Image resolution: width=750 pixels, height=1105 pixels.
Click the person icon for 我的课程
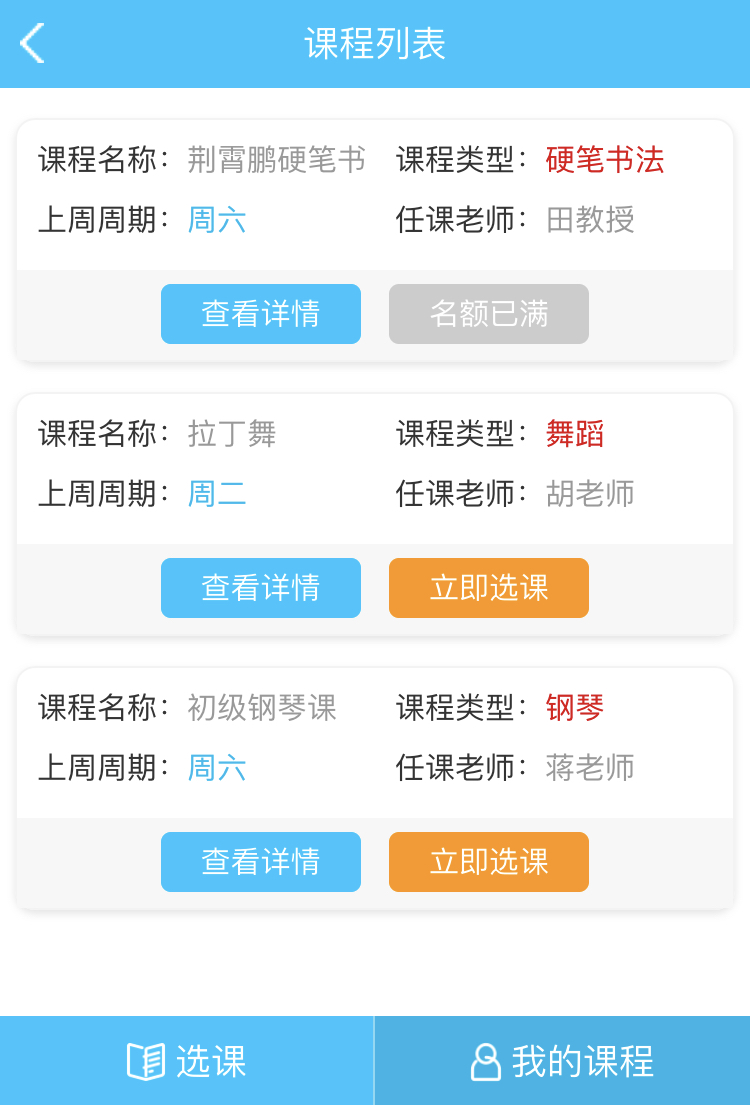coord(485,1061)
